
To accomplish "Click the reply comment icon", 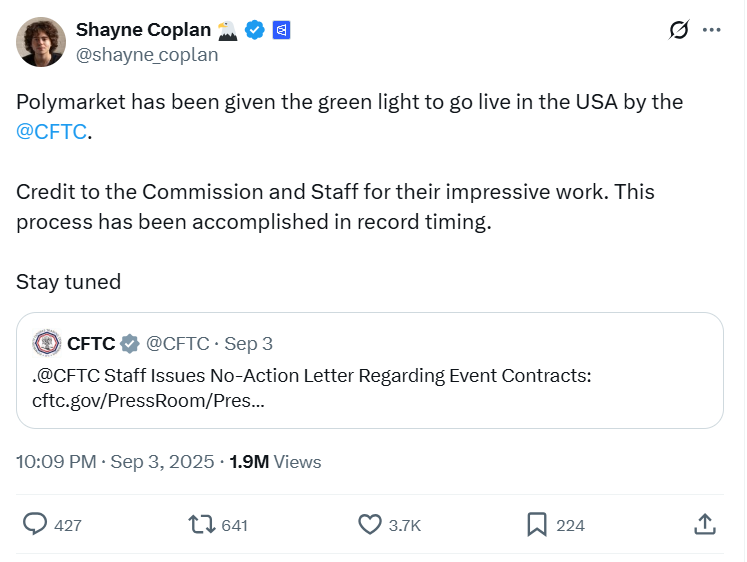I will point(36,524).
